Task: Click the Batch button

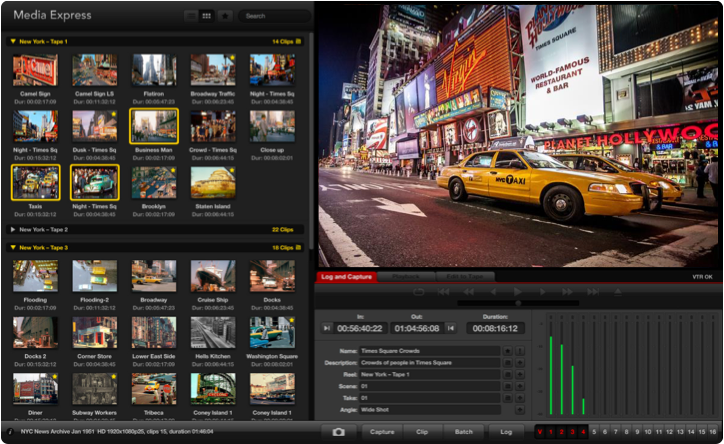Action: tap(464, 432)
